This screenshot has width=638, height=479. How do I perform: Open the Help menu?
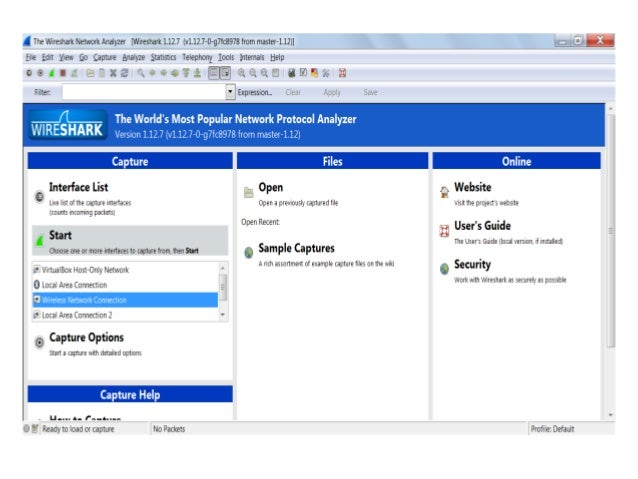[277, 57]
